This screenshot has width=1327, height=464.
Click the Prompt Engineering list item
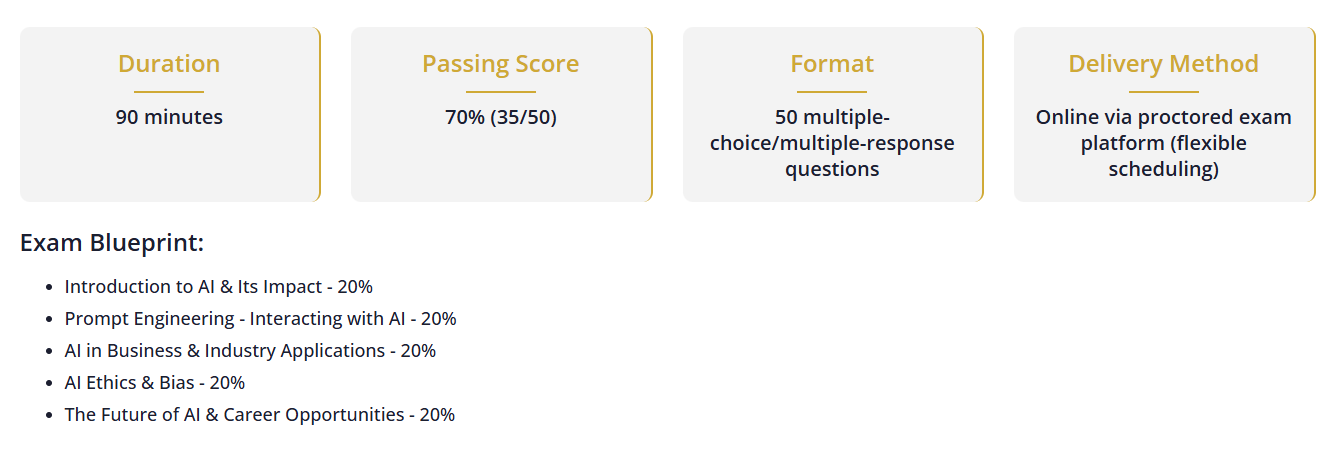260,318
